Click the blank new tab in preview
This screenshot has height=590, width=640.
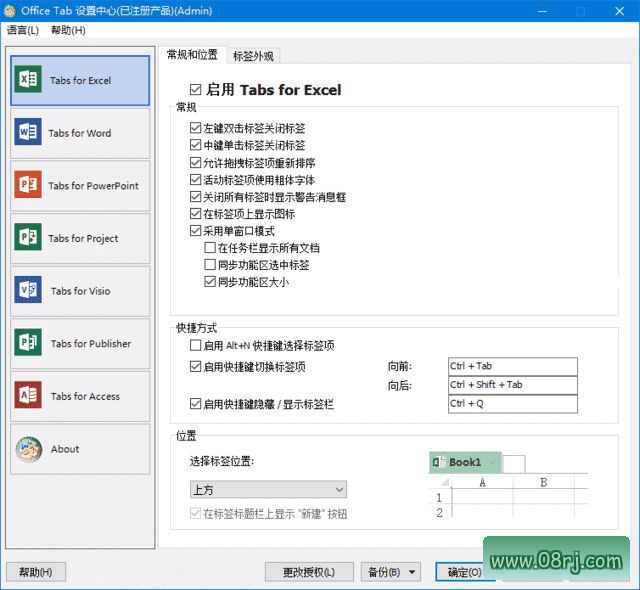514,464
